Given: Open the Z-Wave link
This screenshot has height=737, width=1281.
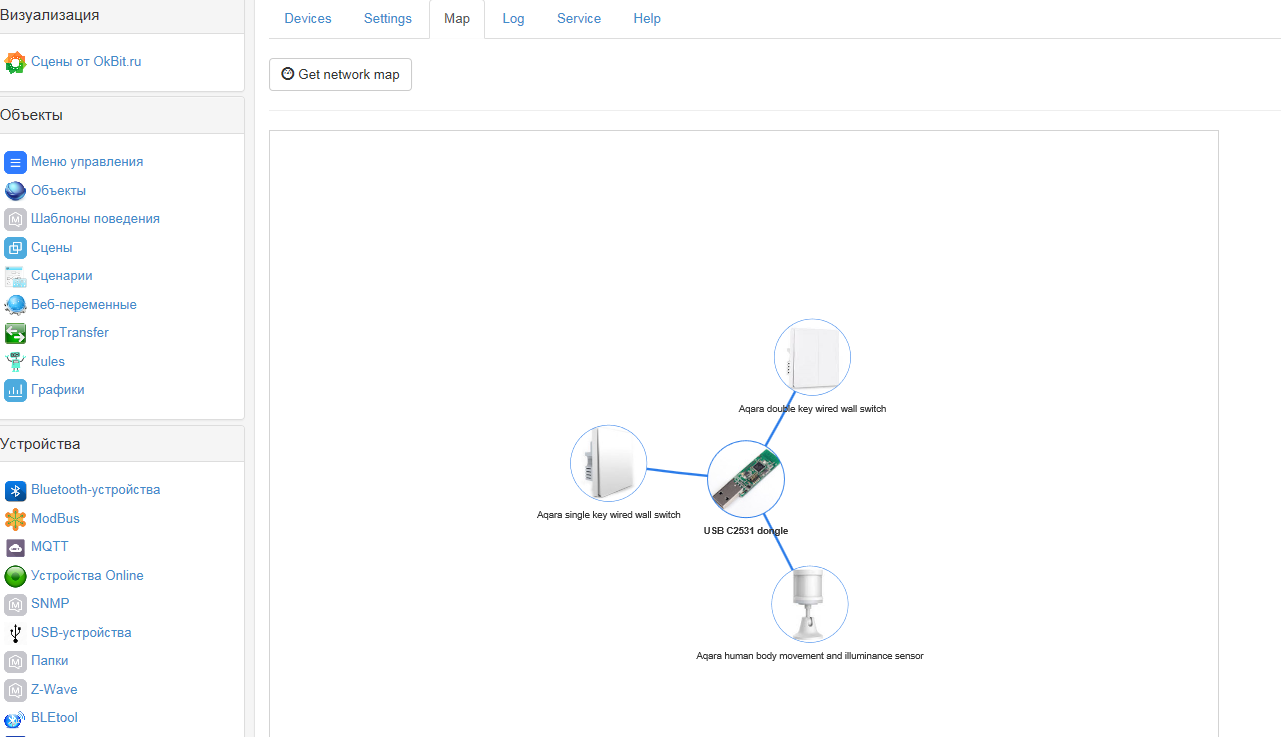Looking at the screenshot, I should 54,690.
